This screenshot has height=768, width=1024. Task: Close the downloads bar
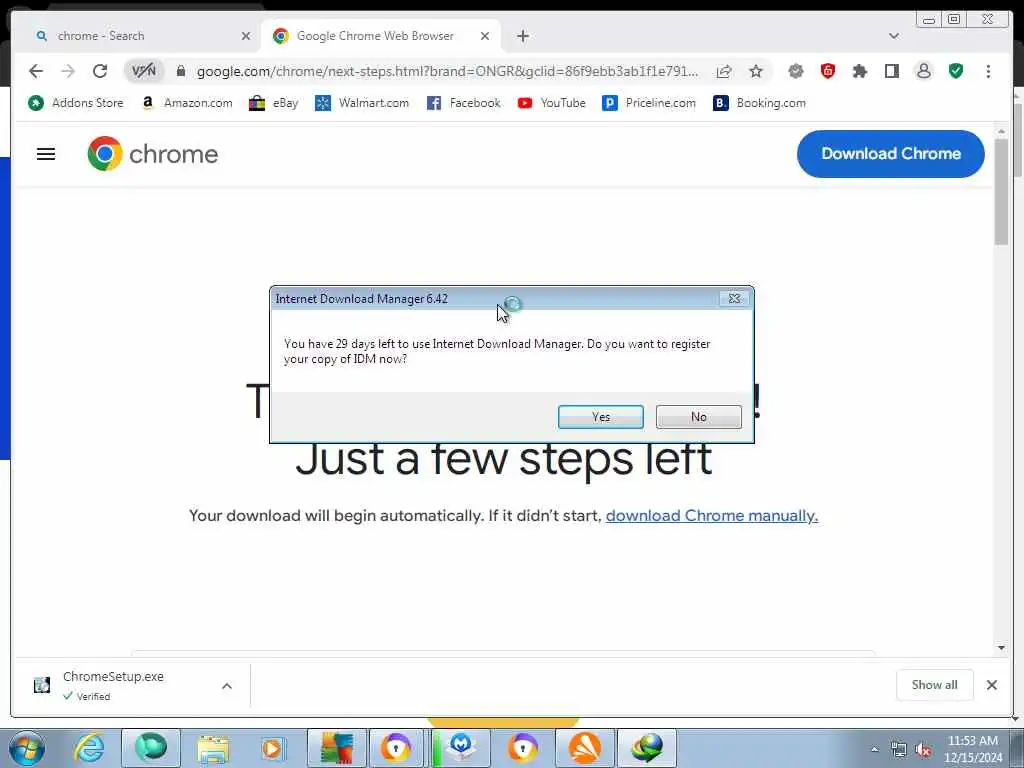coord(991,685)
